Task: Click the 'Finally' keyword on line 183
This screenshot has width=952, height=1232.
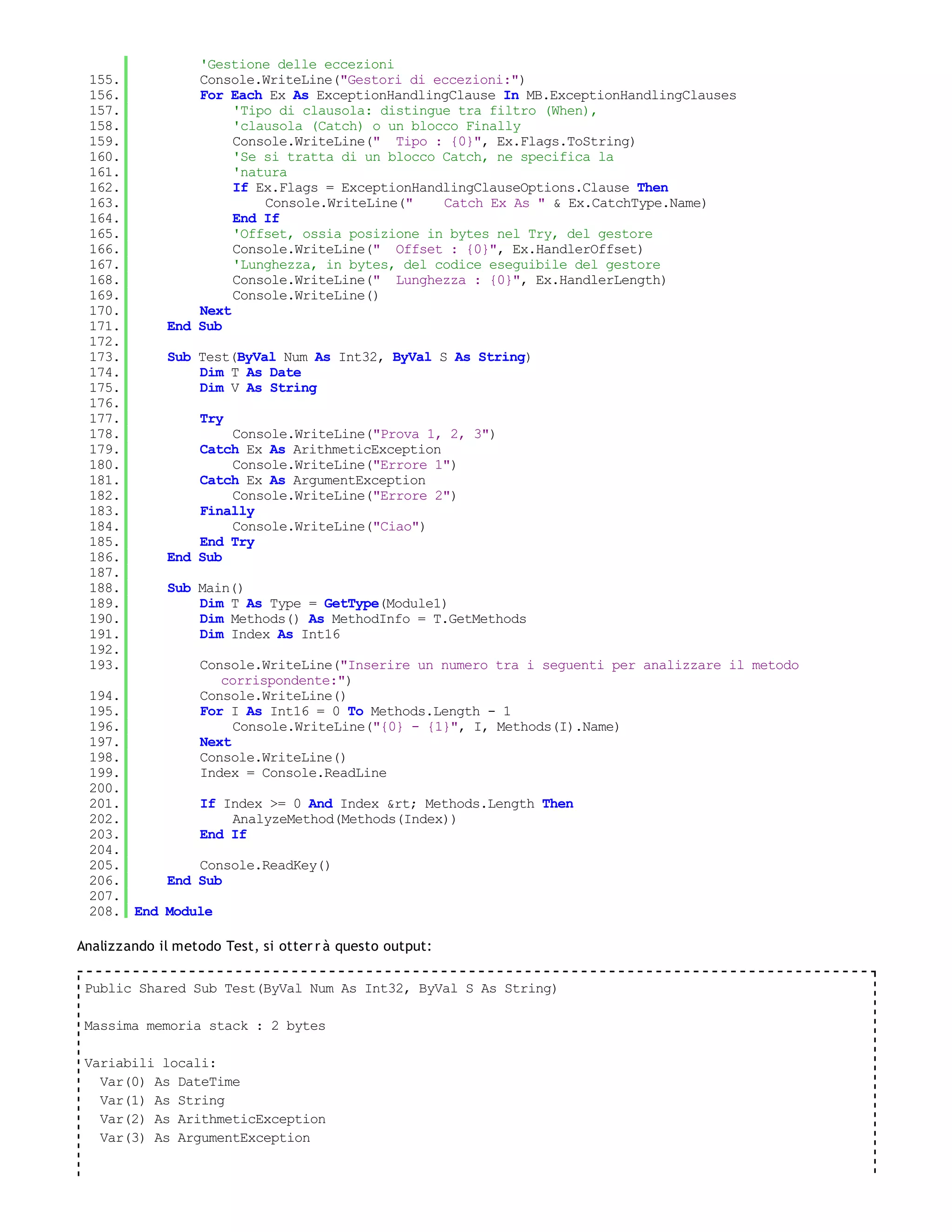Action: pyautogui.click(x=227, y=511)
